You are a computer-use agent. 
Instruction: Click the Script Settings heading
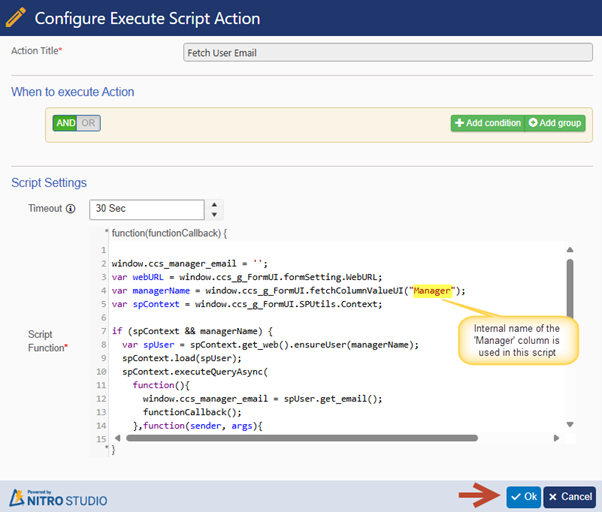pos(49,183)
